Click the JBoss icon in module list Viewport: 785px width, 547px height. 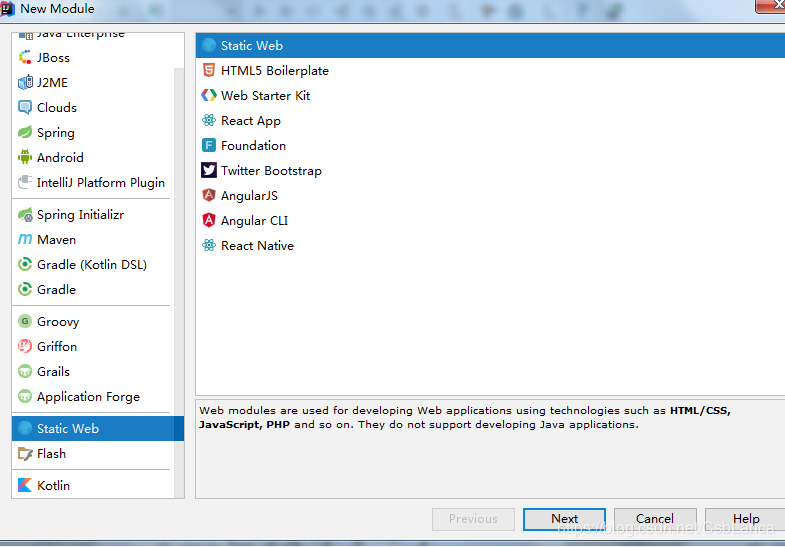tap(25, 58)
